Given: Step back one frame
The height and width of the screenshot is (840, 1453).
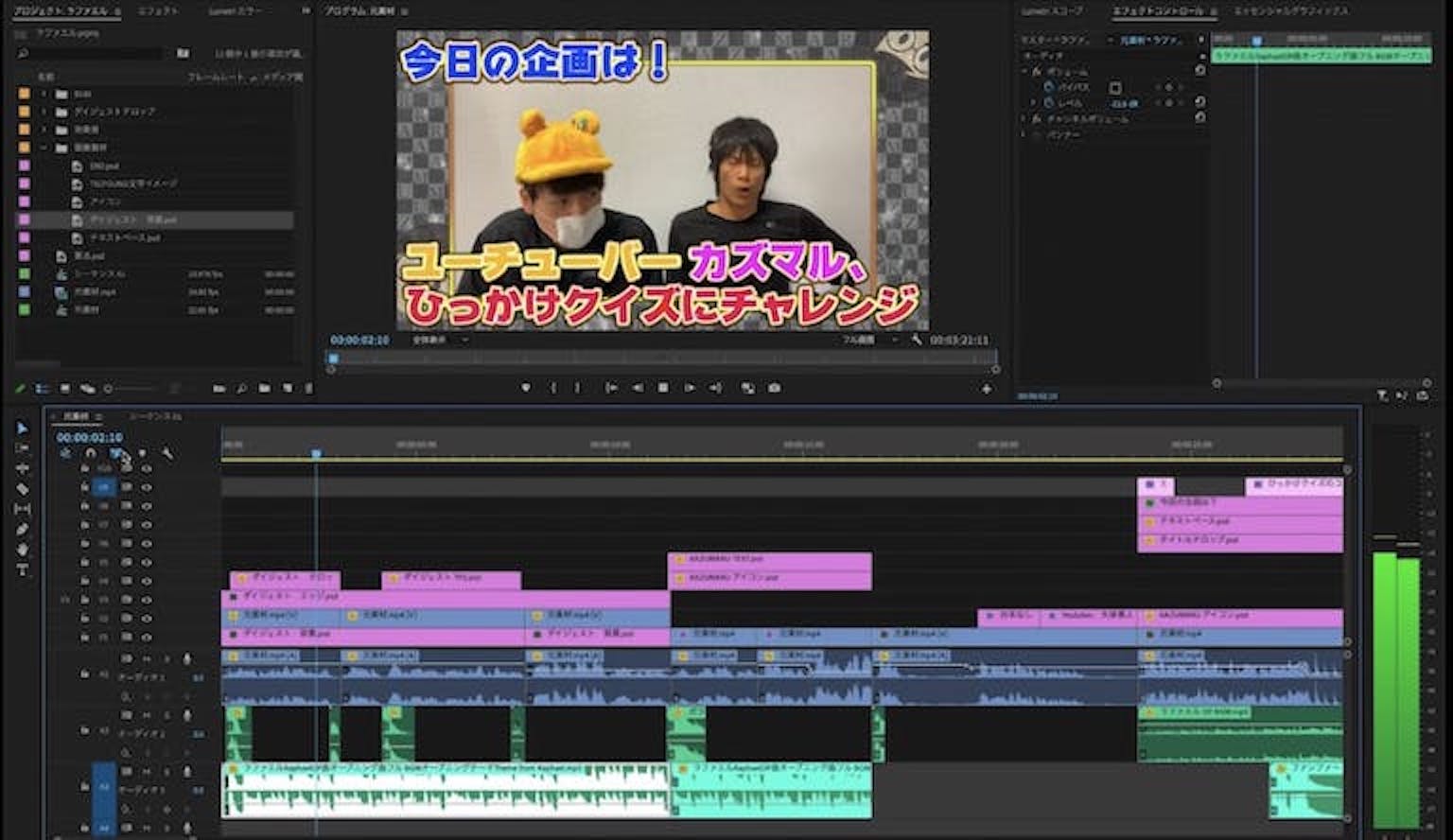Looking at the screenshot, I should tap(638, 388).
